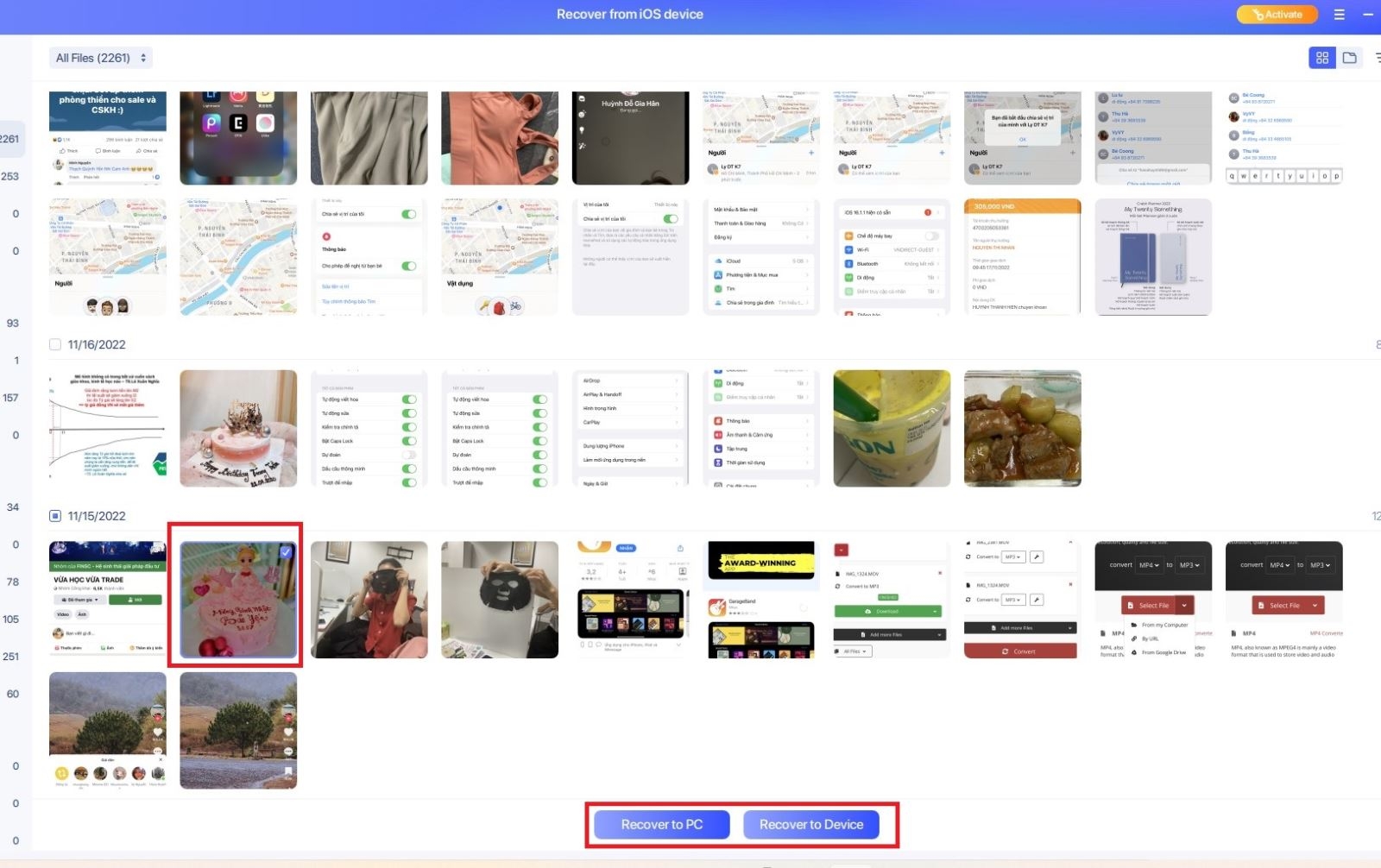Select the AWARD-WINNING GarageBand screenshot
This screenshot has height=868, width=1381.
[761, 600]
